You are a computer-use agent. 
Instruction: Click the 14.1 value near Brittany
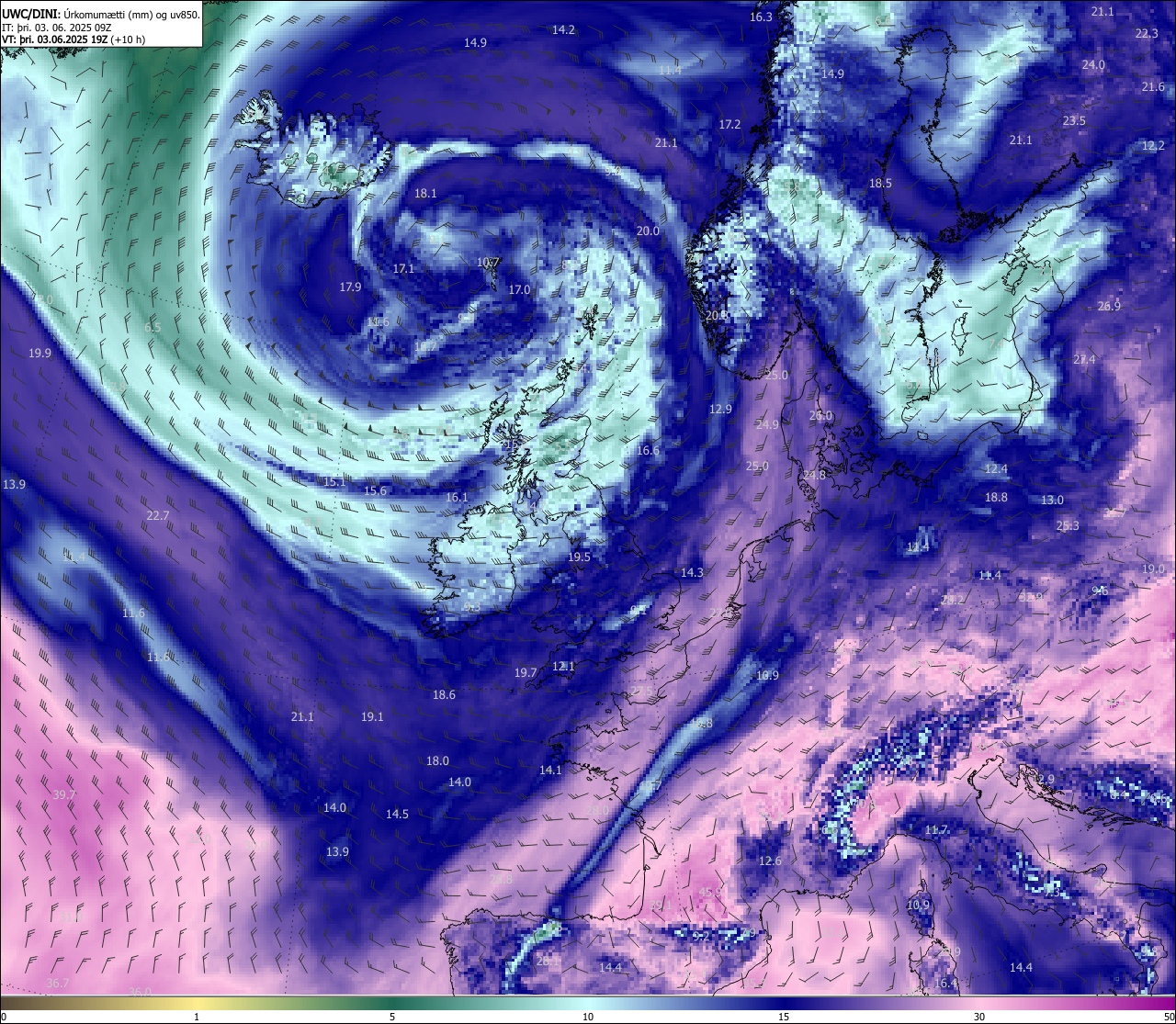pos(550,770)
